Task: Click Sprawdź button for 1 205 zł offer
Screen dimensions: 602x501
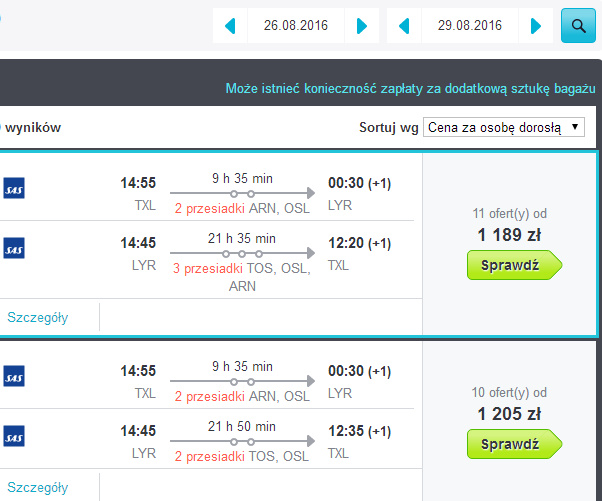Action: pos(514,444)
